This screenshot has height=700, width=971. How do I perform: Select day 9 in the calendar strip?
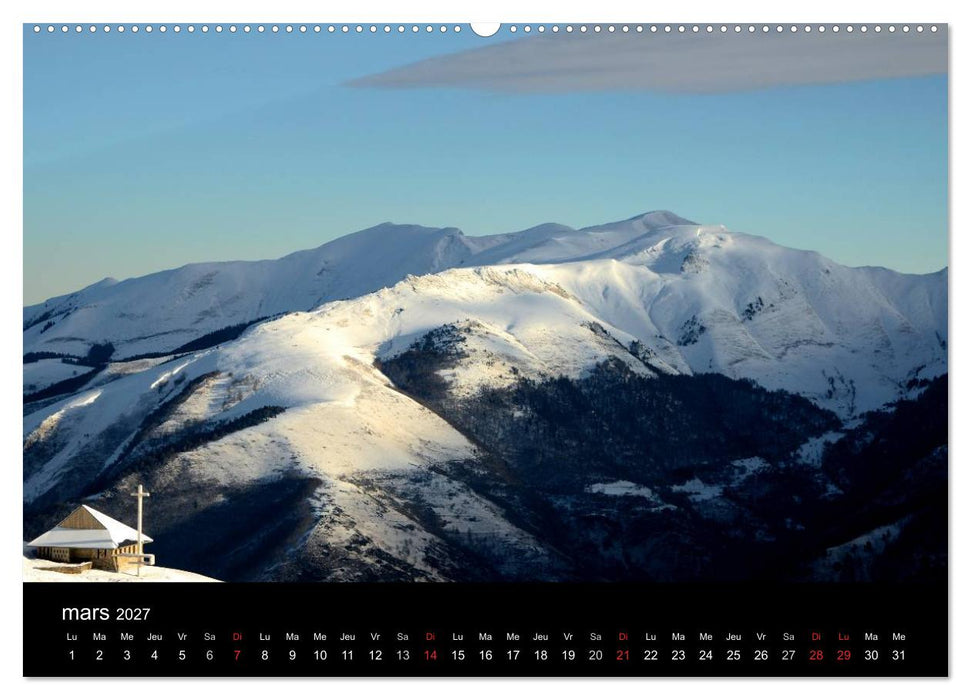tap(292, 655)
